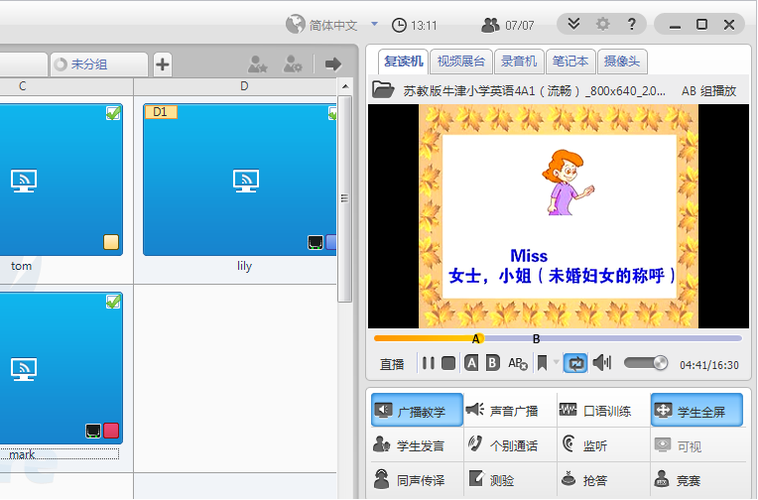758x500 pixels.
Task: Open 测验 quiz function
Action: pyautogui.click(x=491, y=480)
